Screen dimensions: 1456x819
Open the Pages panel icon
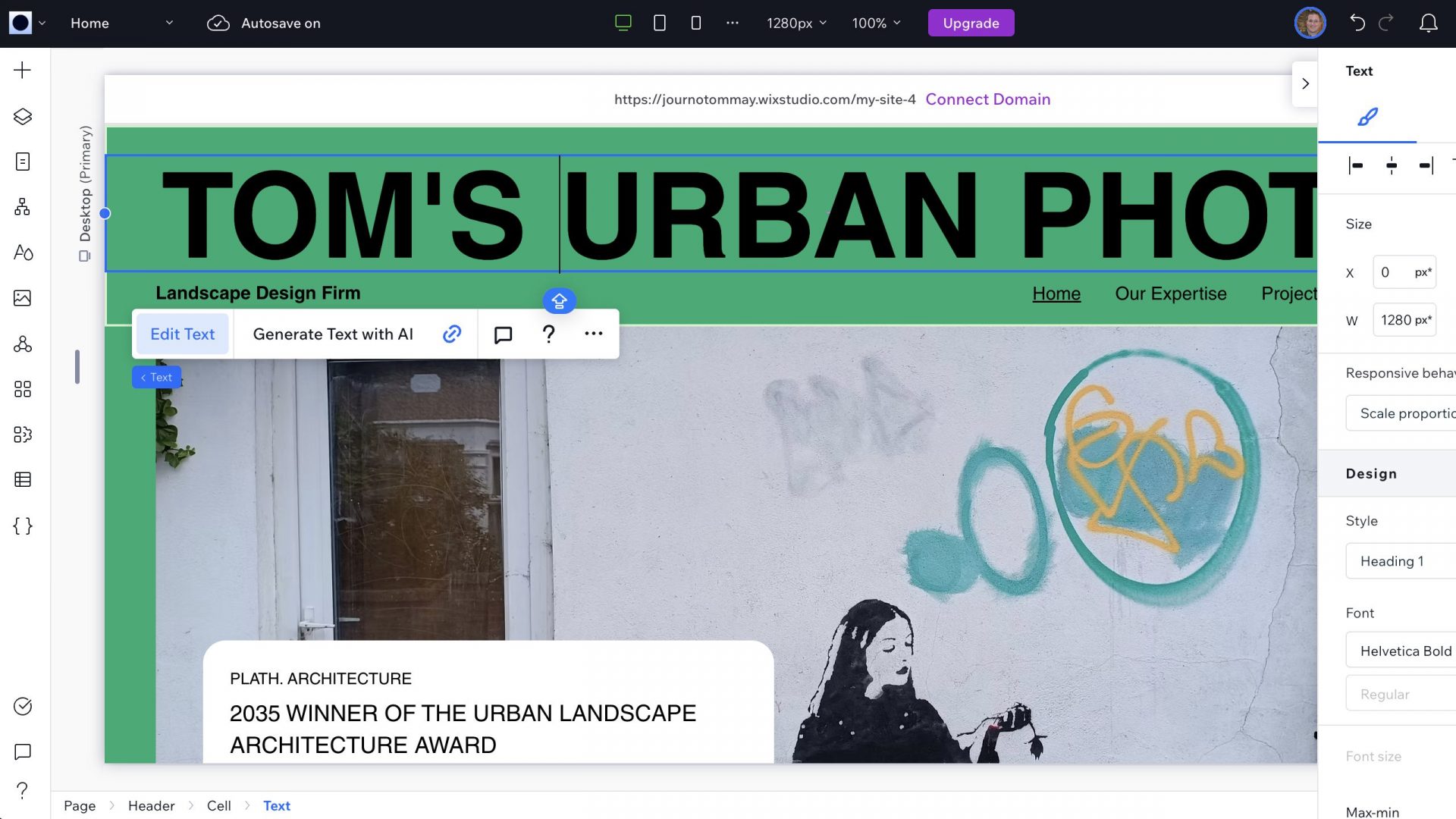tap(23, 162)
